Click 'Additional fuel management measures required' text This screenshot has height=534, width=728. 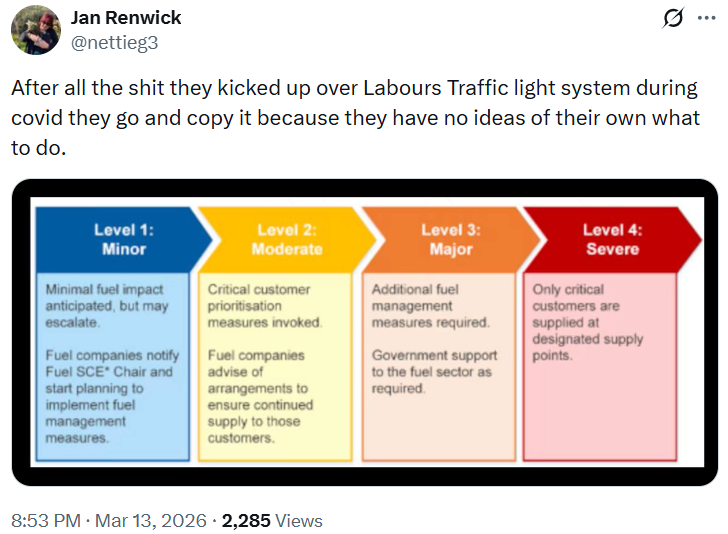pyautogui.click(x=430, y=306)
